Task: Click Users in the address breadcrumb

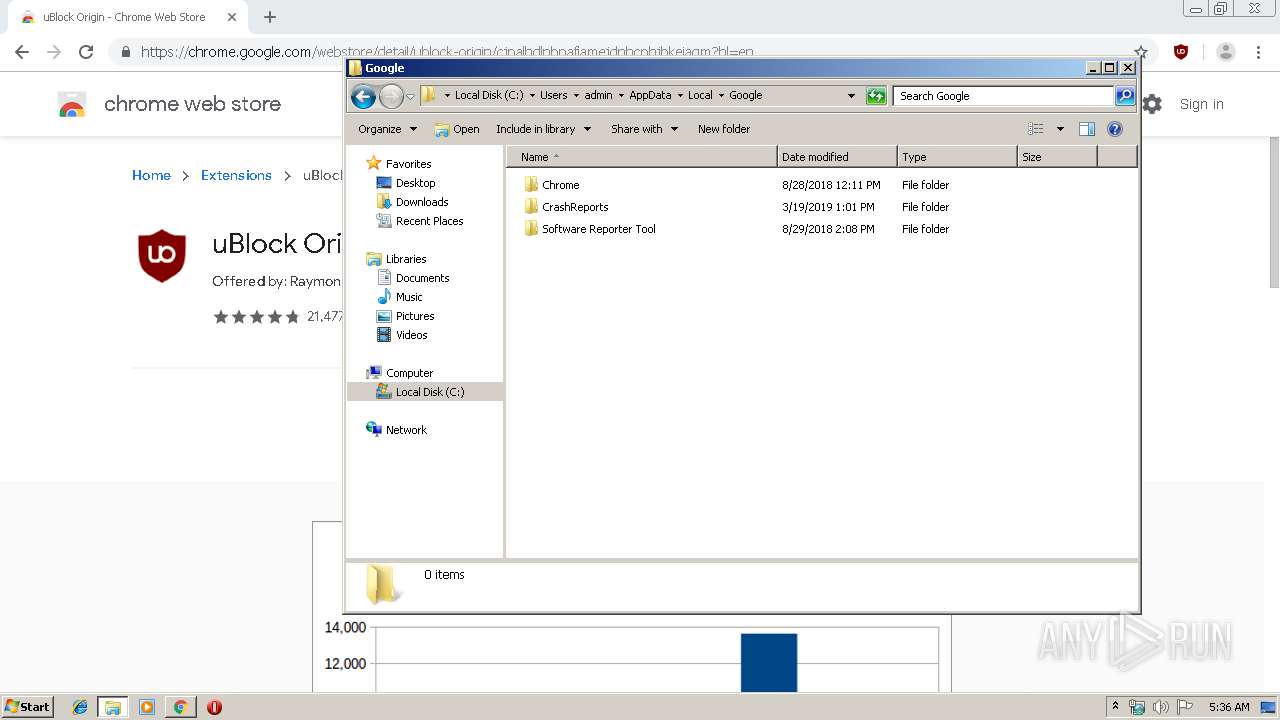Action: [553, 96]
